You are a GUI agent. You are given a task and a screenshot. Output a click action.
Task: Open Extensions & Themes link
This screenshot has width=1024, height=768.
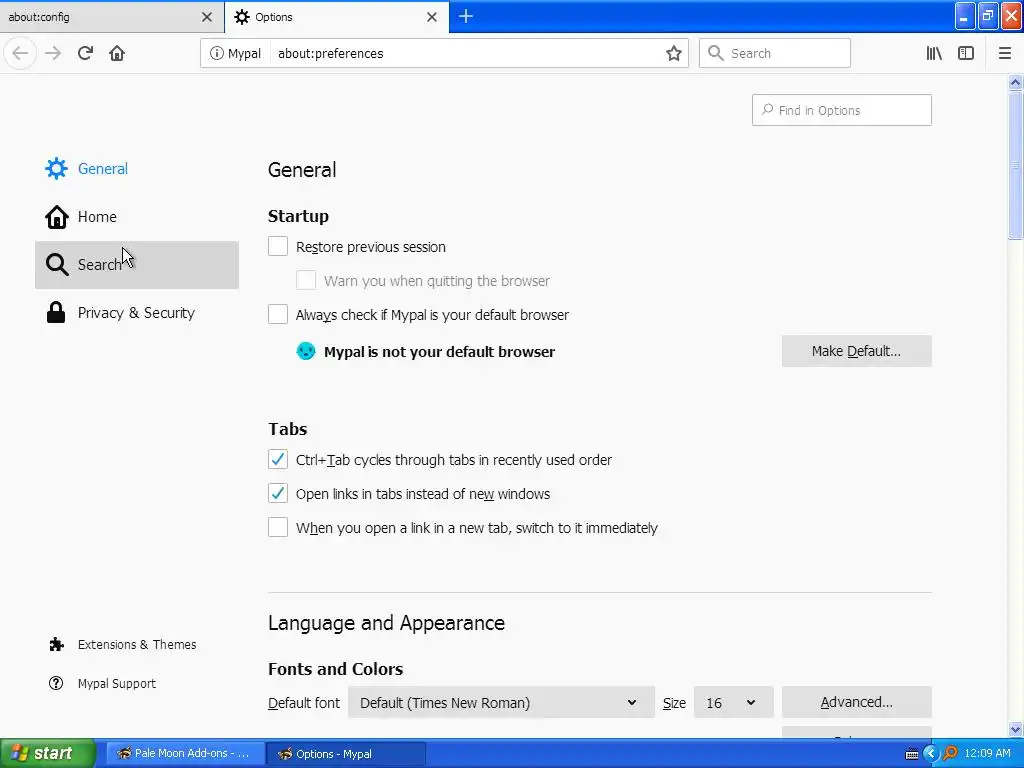tap(136, 645)
